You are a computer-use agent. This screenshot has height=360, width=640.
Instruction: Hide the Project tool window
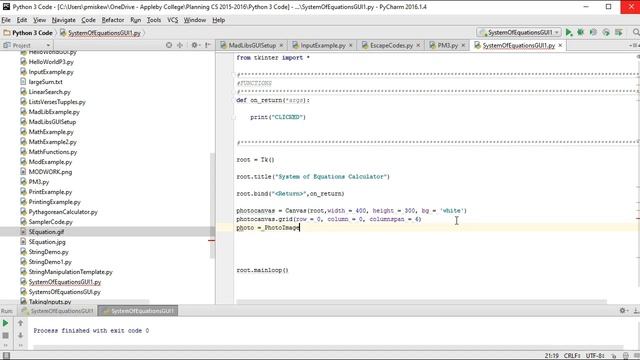coord(208,45)
